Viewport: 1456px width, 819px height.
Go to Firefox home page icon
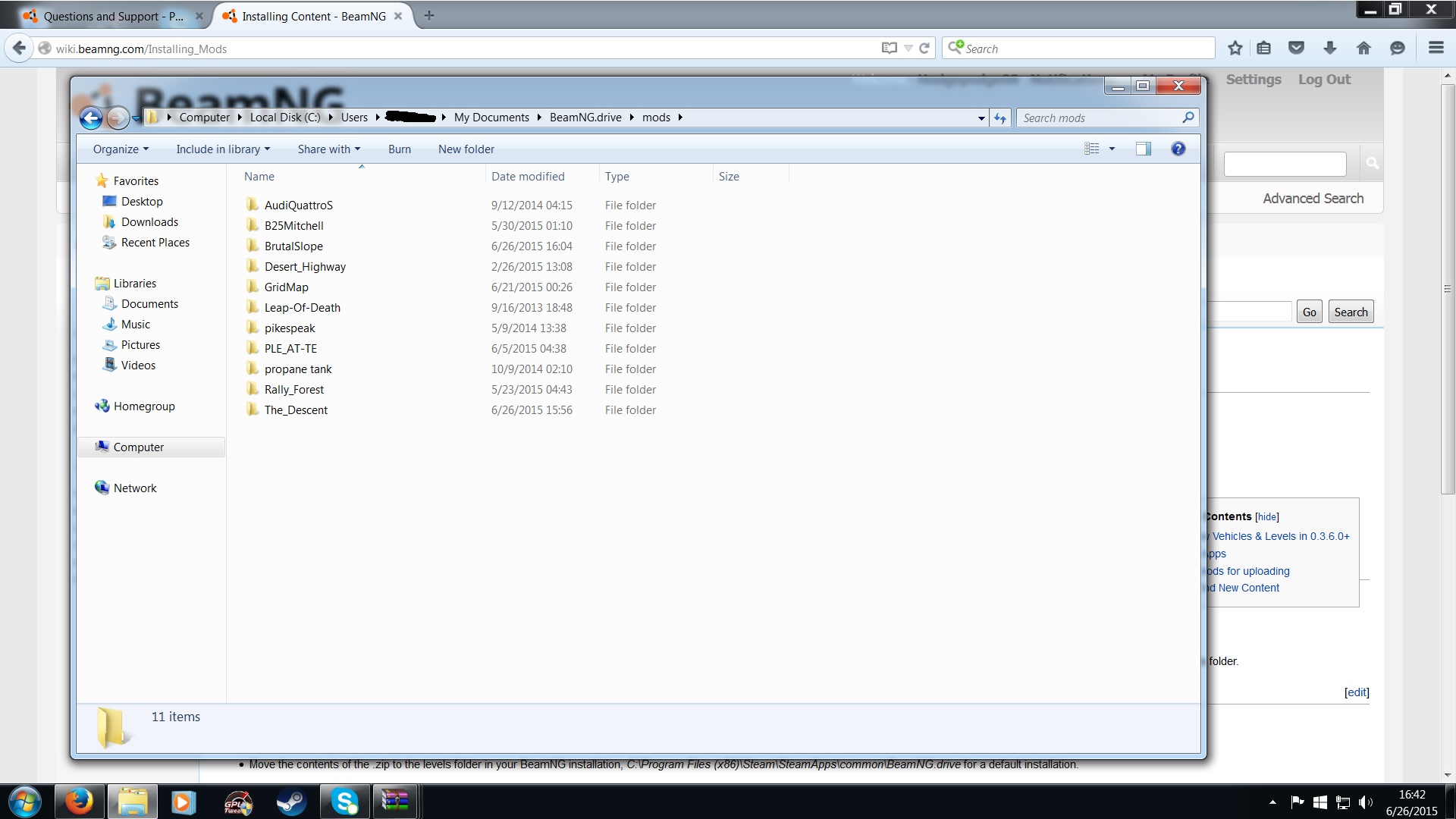click(x=1363, y=49)
